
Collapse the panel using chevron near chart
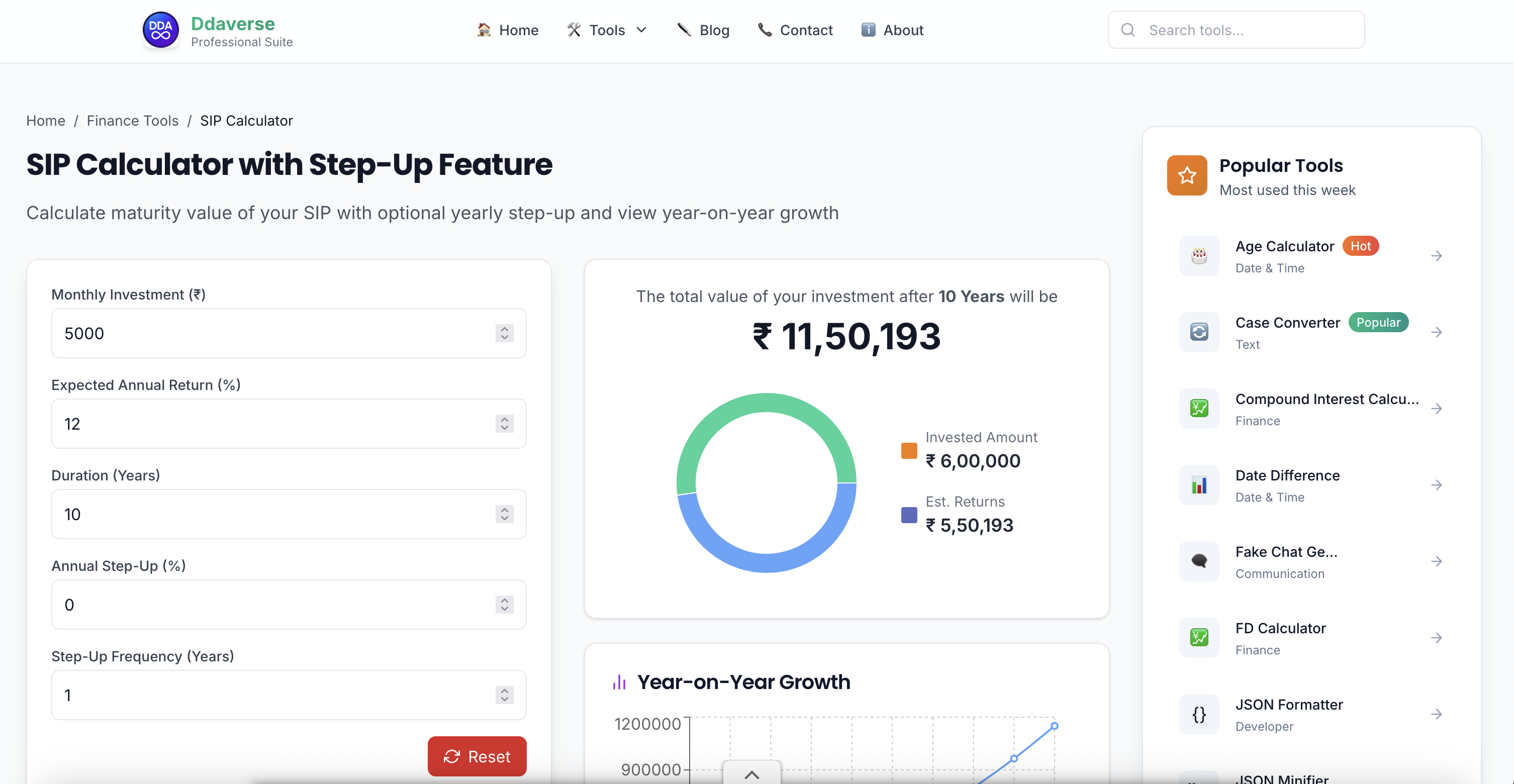point(751,774)
